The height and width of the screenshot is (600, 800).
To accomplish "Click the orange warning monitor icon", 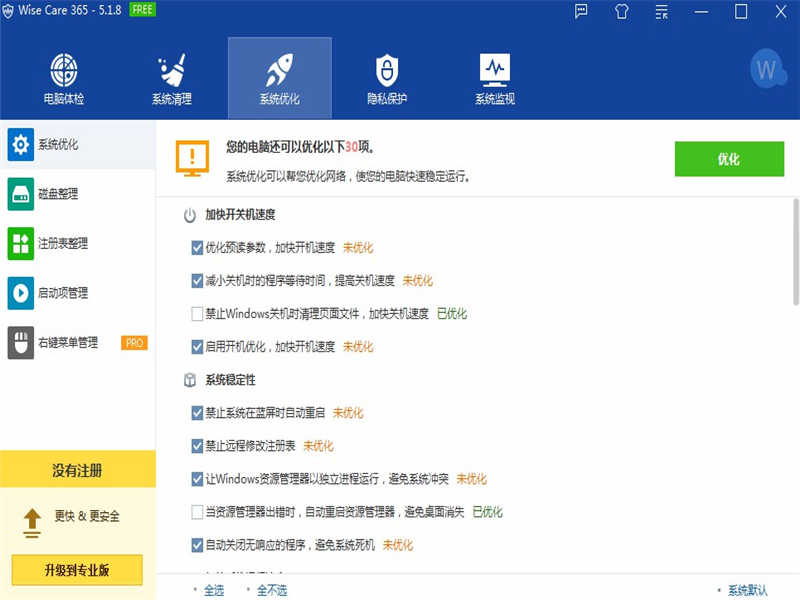I will click(x=192, y=158).
